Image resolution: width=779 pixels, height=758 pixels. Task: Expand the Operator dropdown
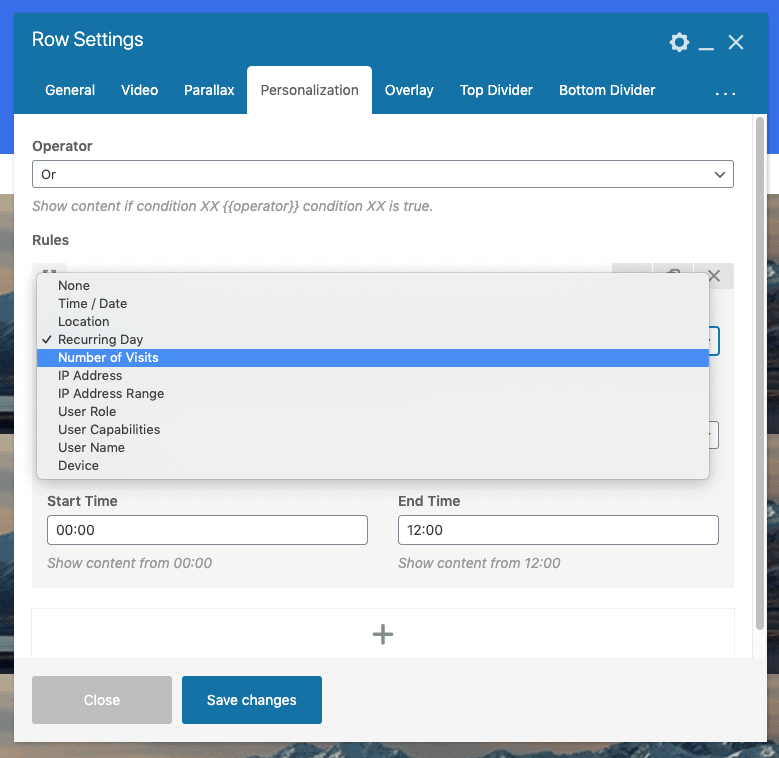coord(383,174)
